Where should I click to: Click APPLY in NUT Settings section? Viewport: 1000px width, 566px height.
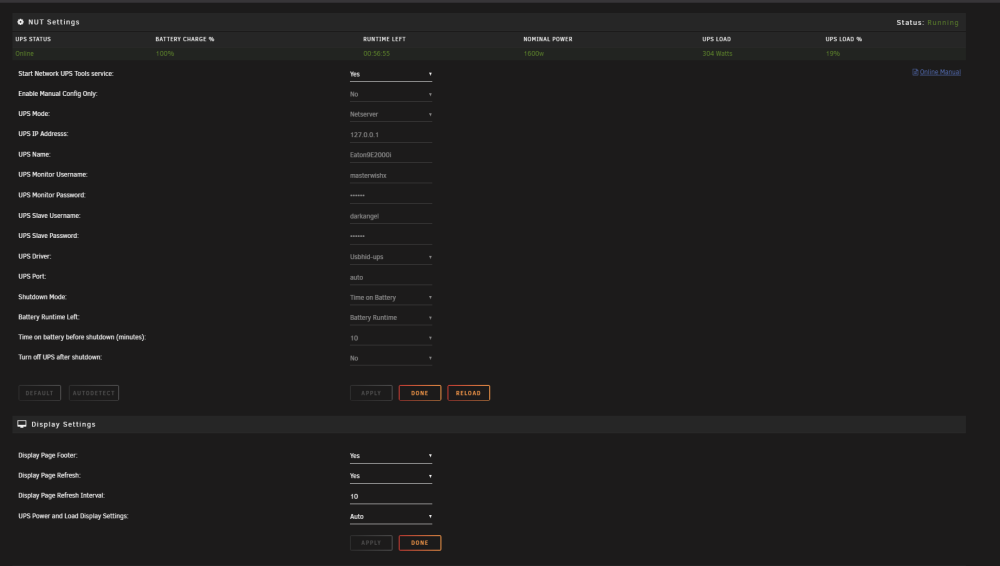coord(371,393)
